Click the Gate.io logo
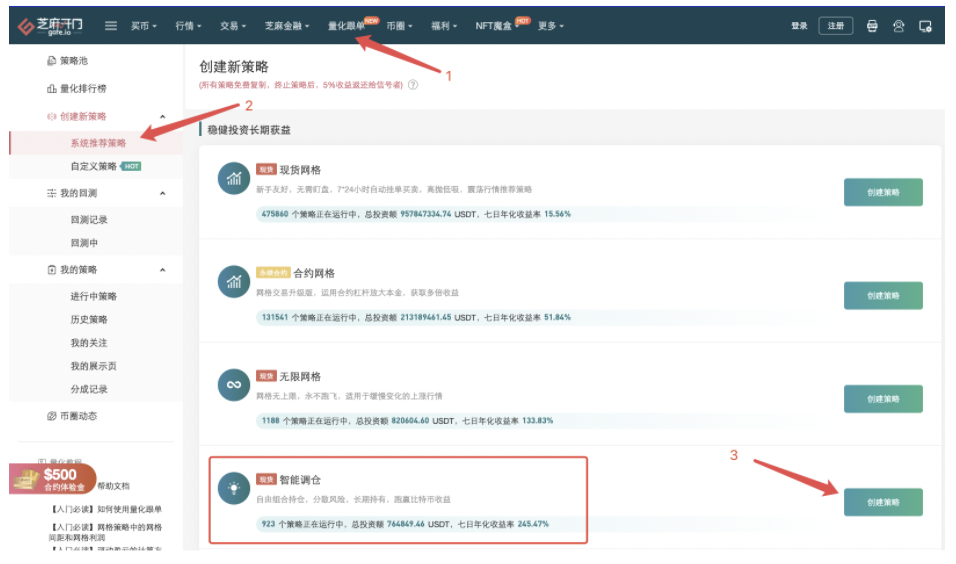Screen dimensions: 956x564 click(x=49, y=26)
